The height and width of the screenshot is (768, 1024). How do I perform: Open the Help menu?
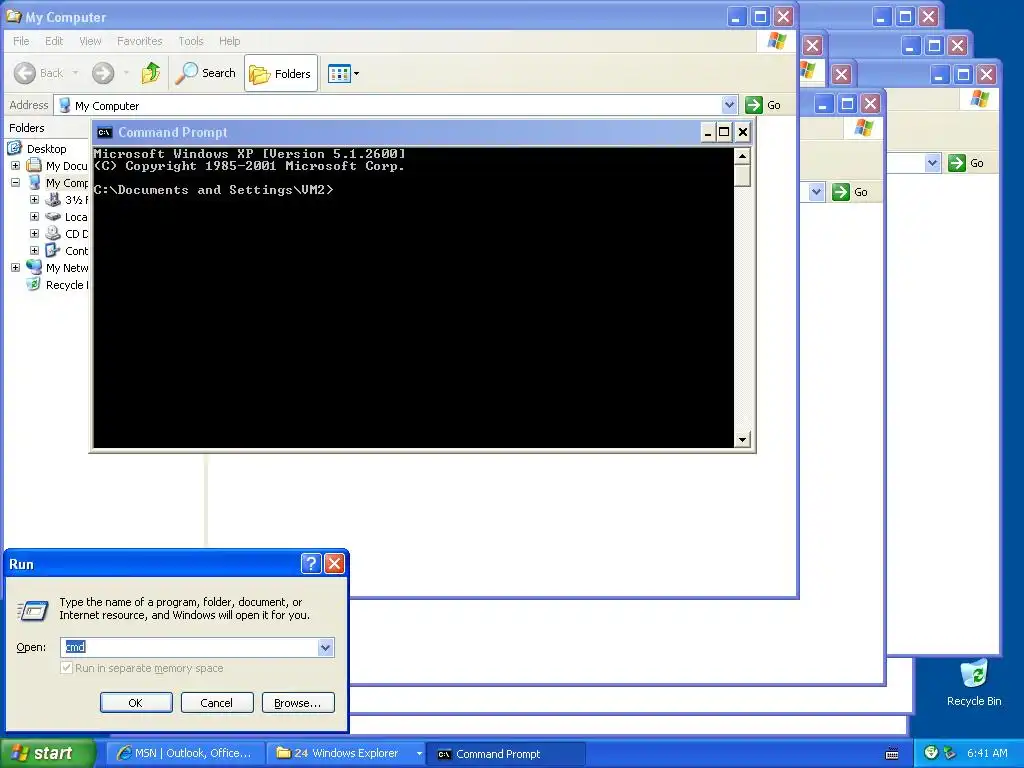(229, 41)
